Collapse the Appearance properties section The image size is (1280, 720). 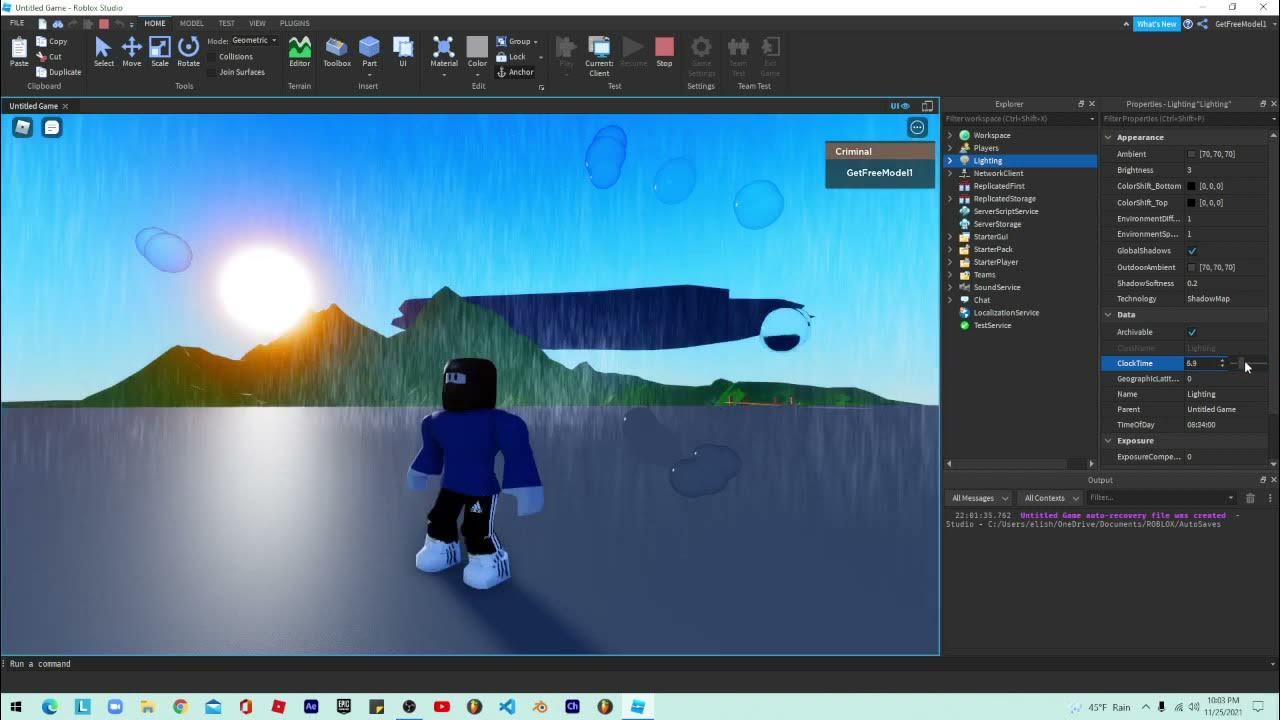1108,137
